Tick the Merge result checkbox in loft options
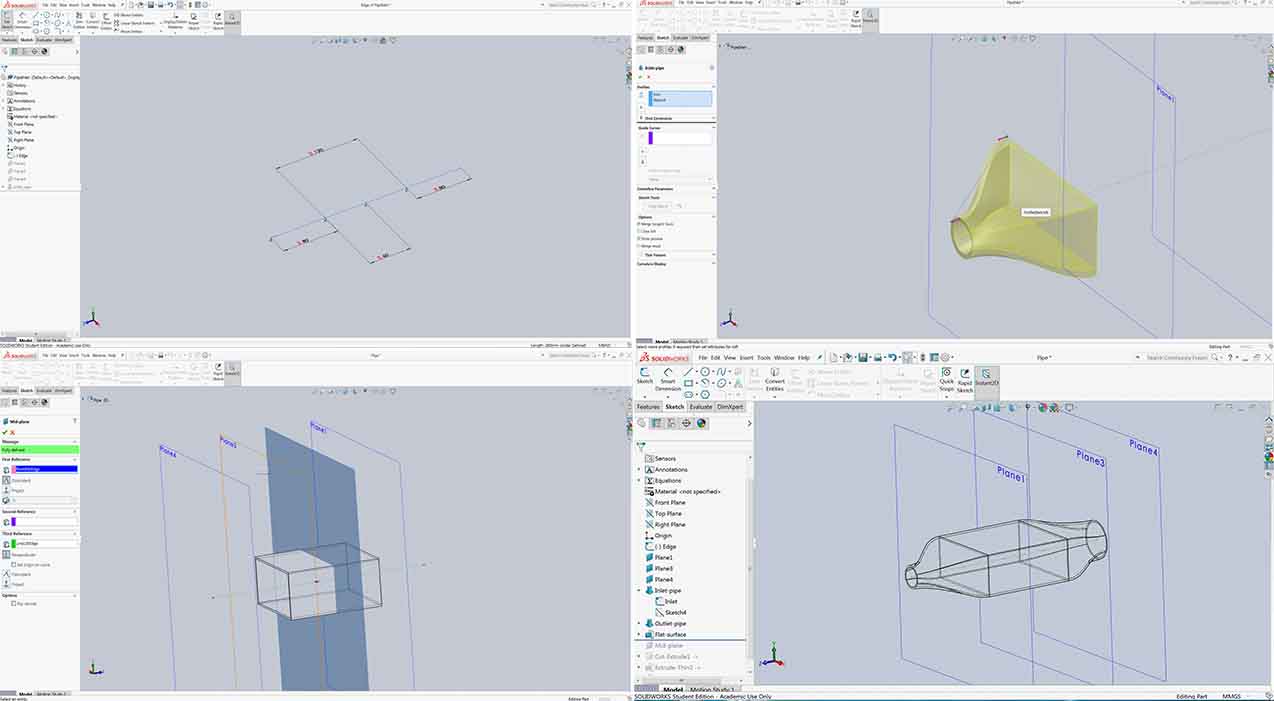Image resolution: width=1274 pixels, height=701 pixels. 639,246
